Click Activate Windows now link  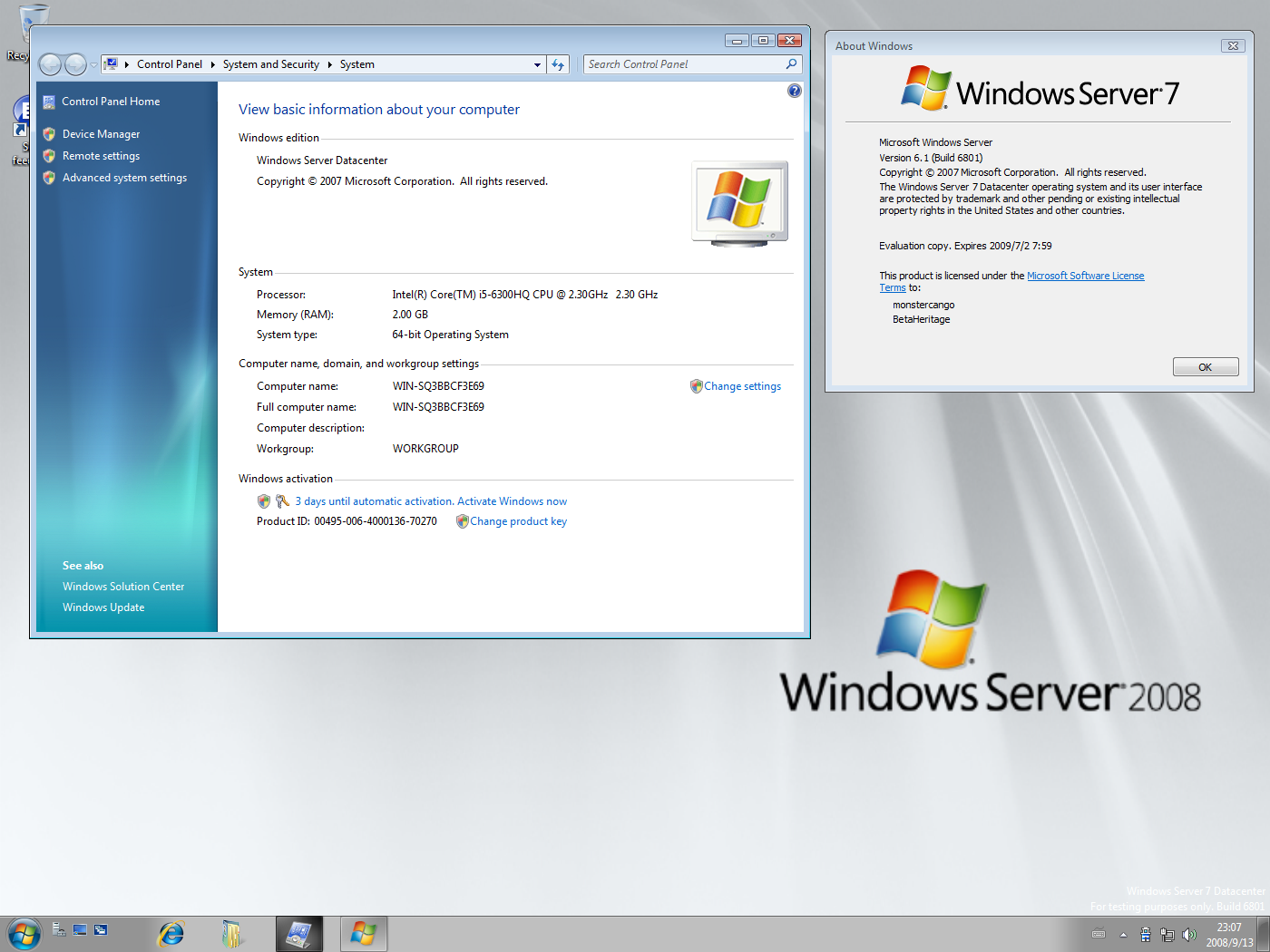tap(512, 501)
